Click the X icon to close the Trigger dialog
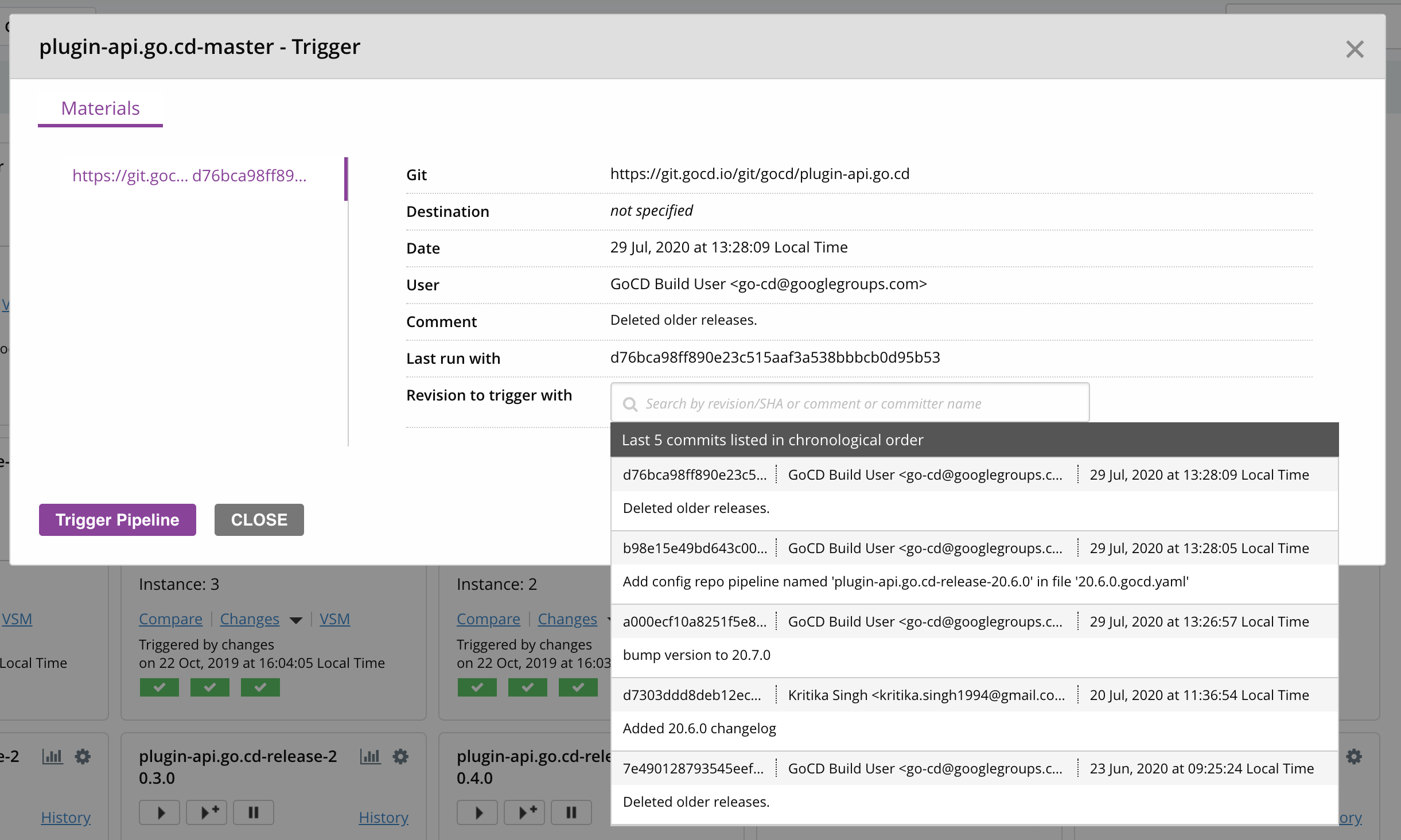 (x=1355, y=49)
